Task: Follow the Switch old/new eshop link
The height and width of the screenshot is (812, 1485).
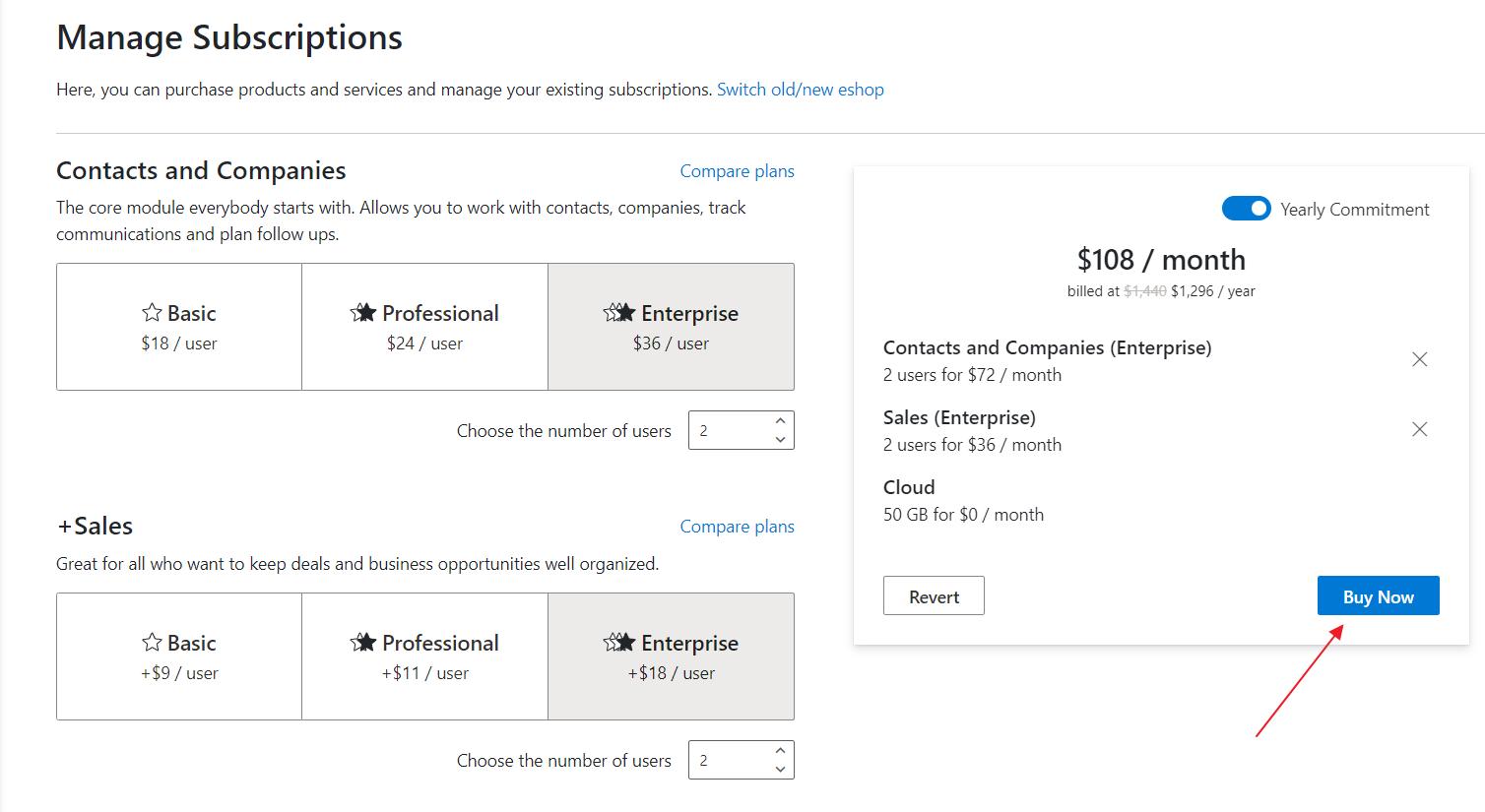Action: click(x=801, y=90)
